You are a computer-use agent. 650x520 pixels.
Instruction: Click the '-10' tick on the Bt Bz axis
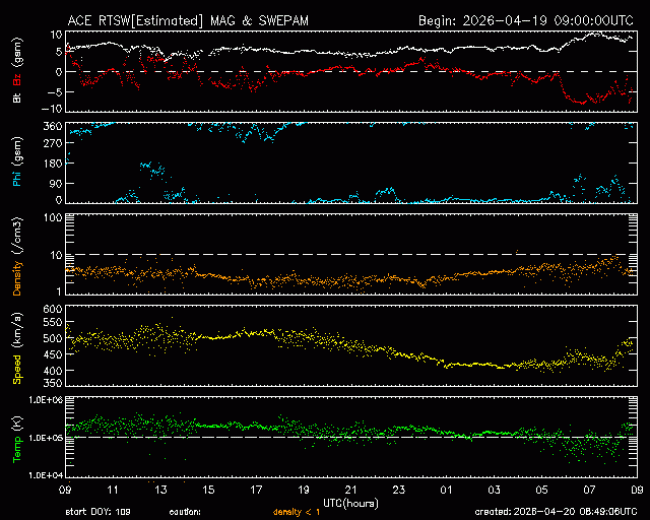pyautogui.click(x=52, y=109)
